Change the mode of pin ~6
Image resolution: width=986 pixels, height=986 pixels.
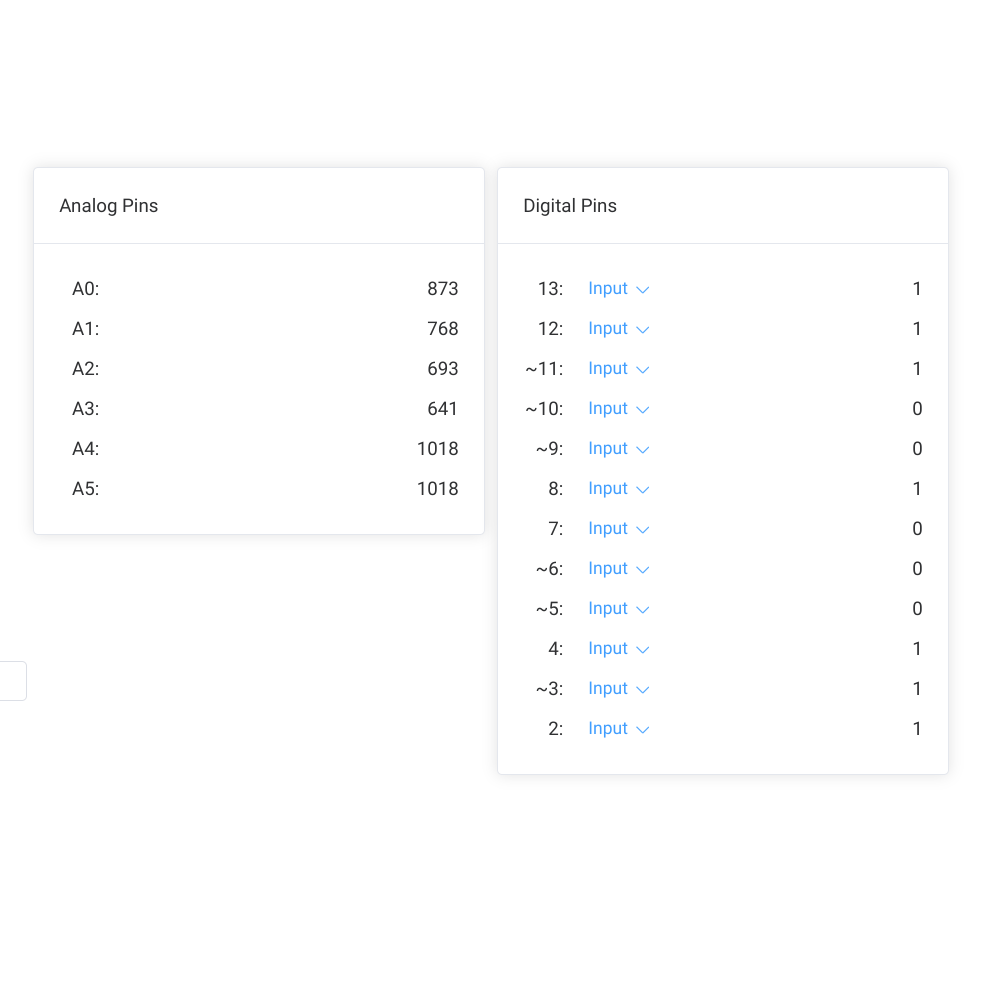point(618,569)
